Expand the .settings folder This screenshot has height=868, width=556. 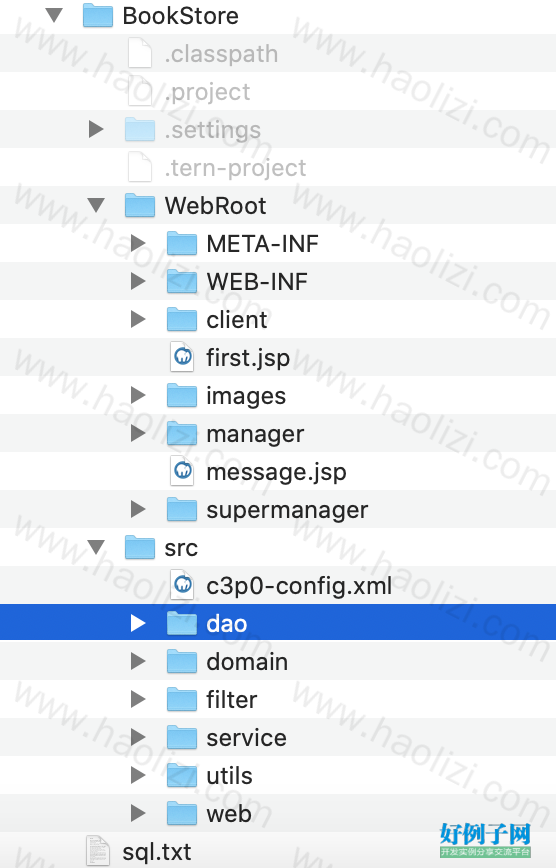tap(96, 130)
